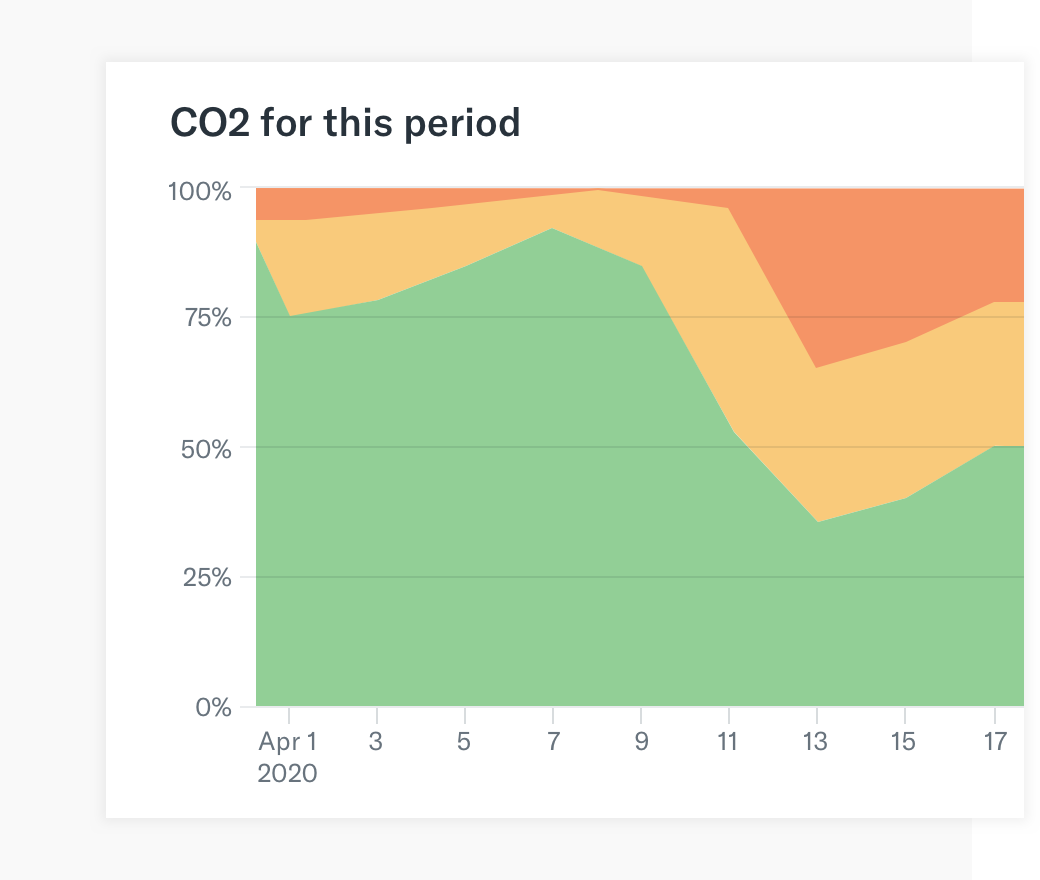
Task: Select the 50% y-axis label
Action: pyautogui.click(x=205, y=448)
